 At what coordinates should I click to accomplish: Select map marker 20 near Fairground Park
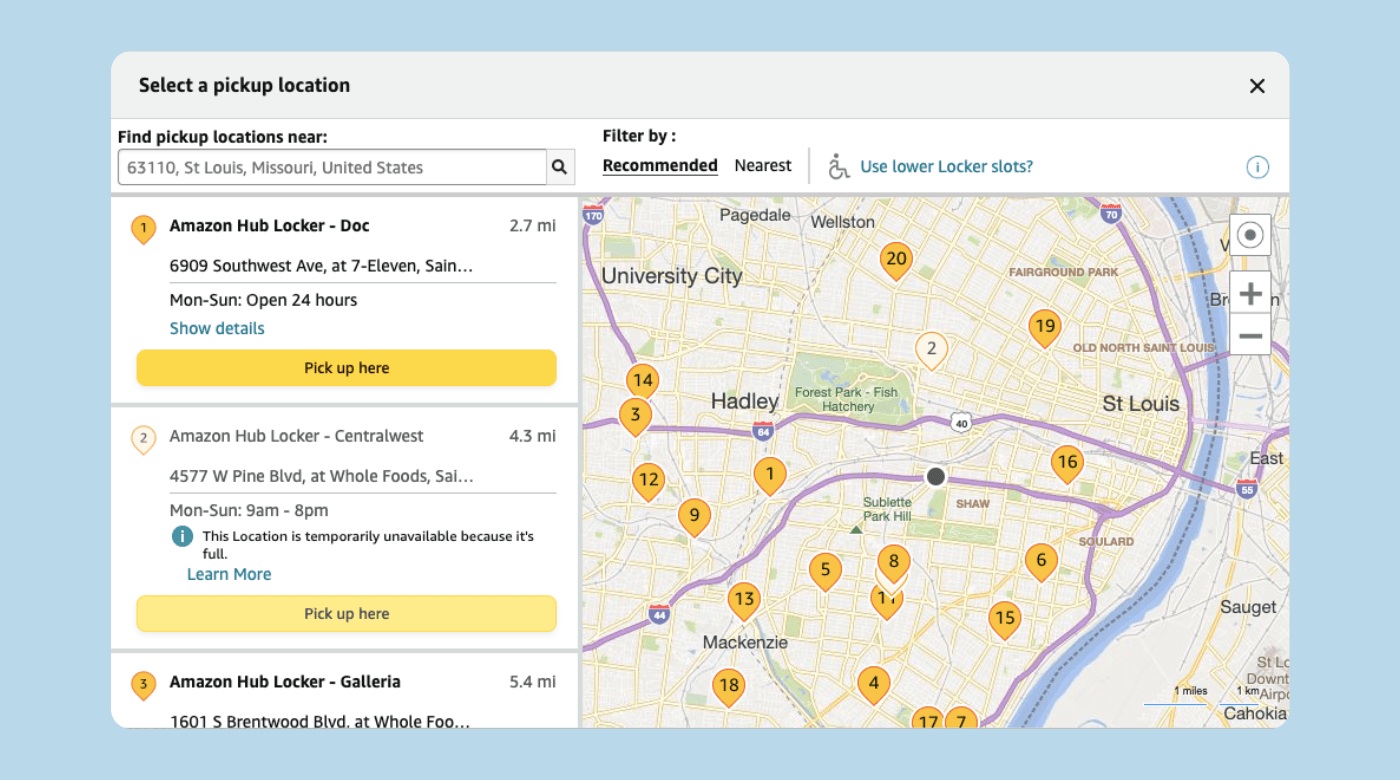click(896, 258)
